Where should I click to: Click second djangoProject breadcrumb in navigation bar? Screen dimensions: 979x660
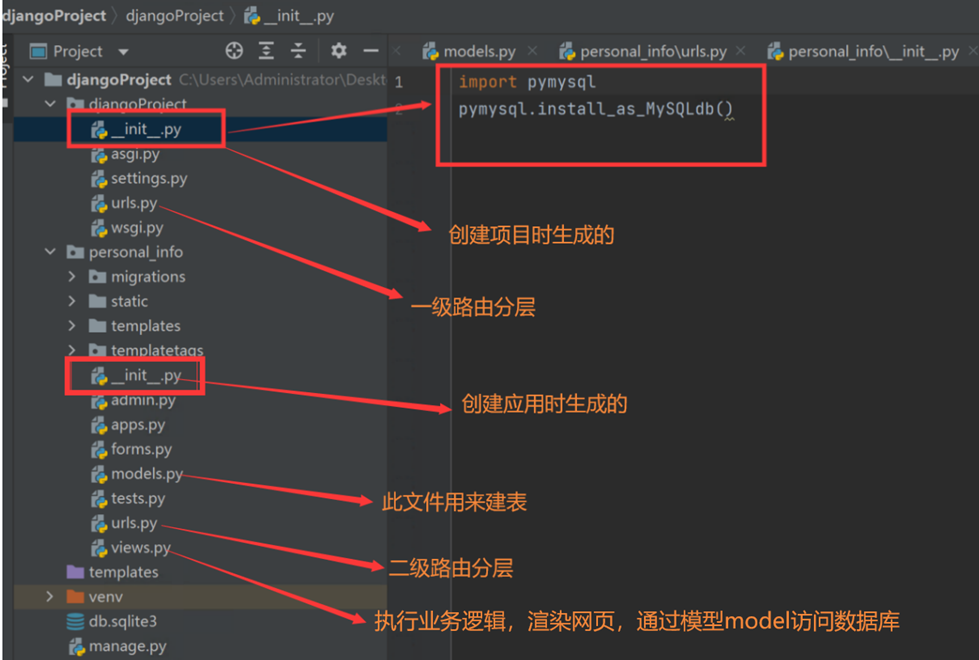pos(175,16)
